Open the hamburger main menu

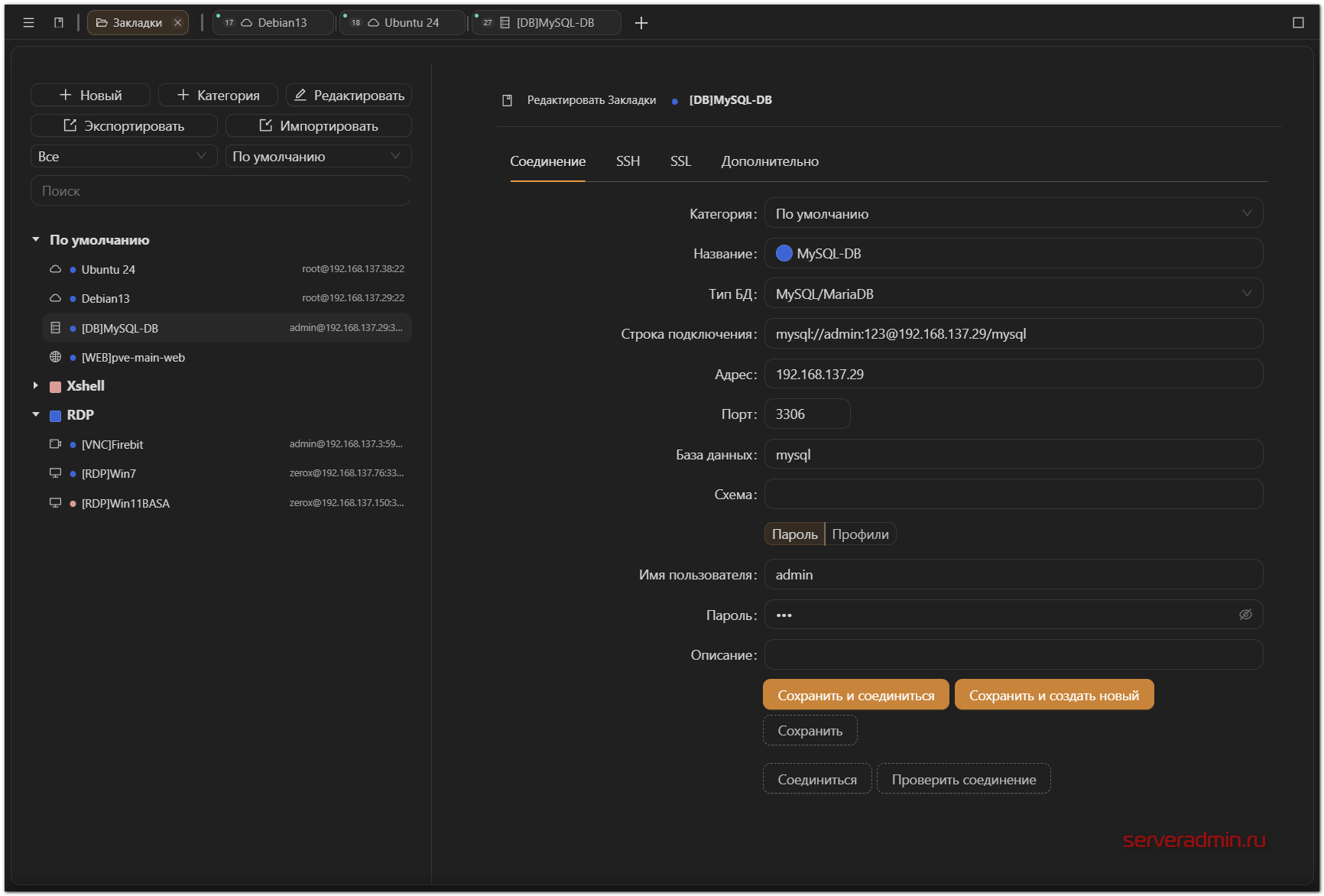pos(29,23)
